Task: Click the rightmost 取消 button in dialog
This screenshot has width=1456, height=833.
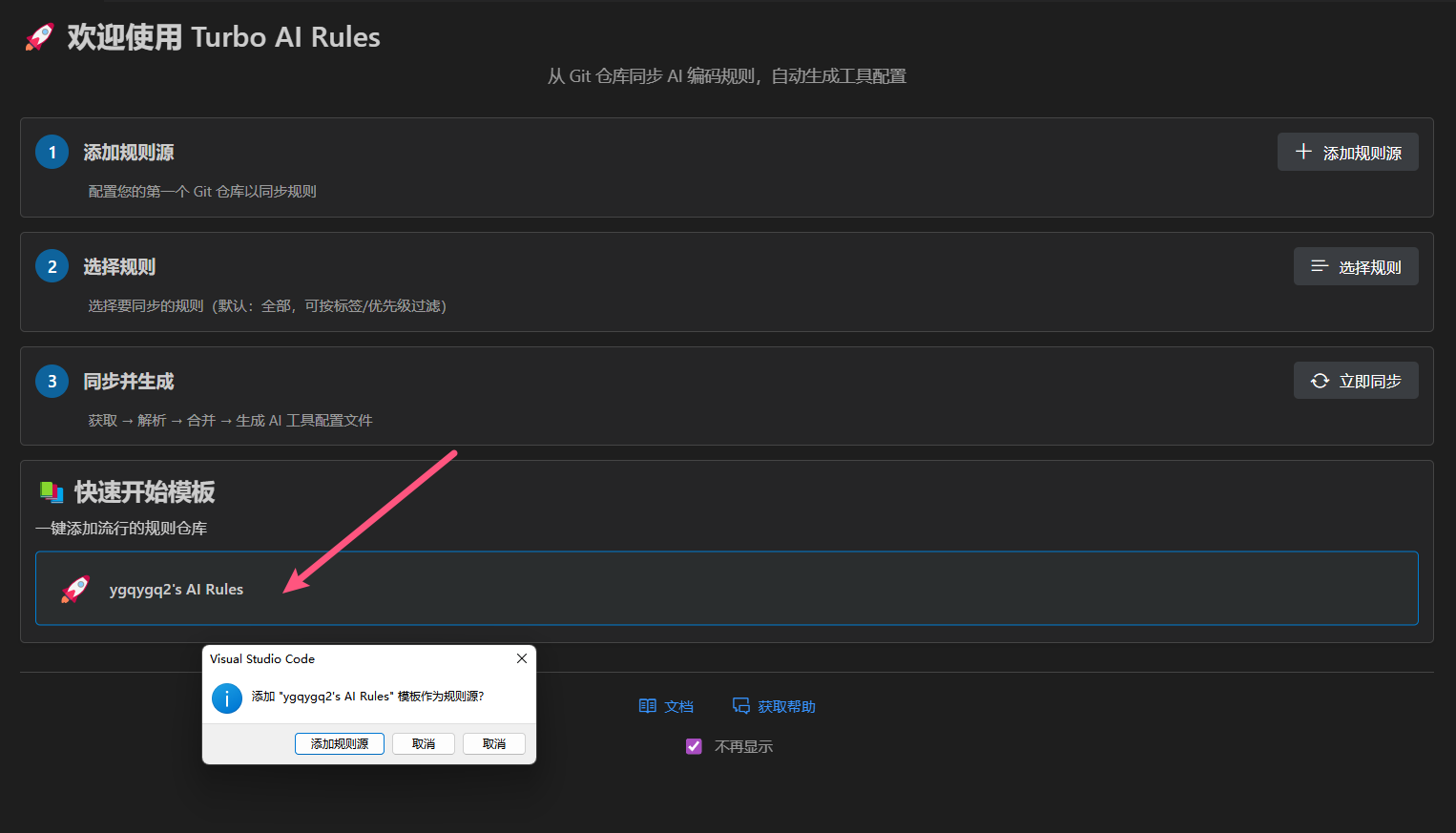Action: (493, 743)
